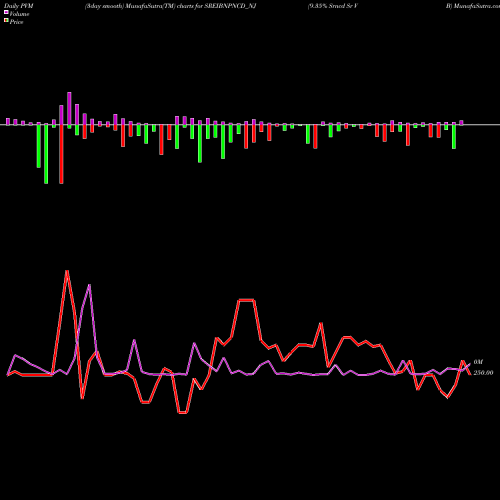
Task: Click the 0M volume axis value
Action: 478,362
